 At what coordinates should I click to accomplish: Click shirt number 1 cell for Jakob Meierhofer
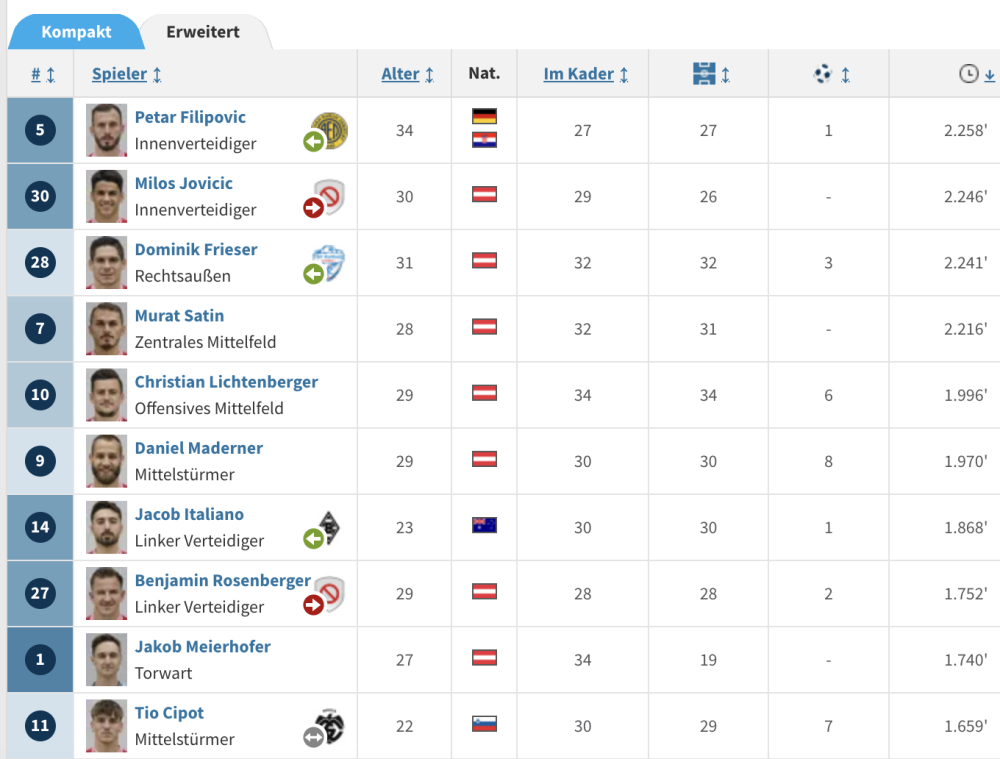pos(40,659)
